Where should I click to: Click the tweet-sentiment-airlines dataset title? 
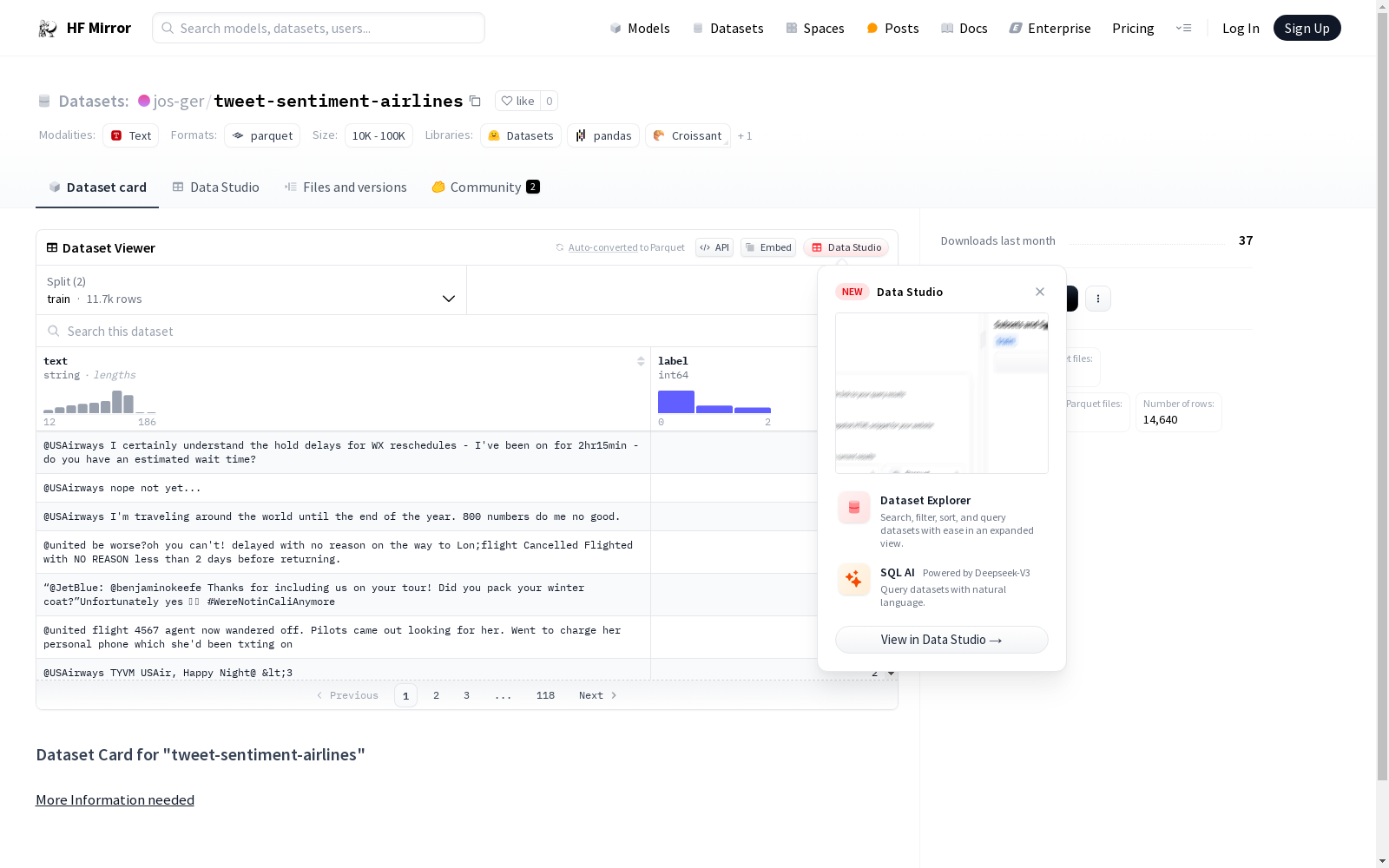point(339,101)
